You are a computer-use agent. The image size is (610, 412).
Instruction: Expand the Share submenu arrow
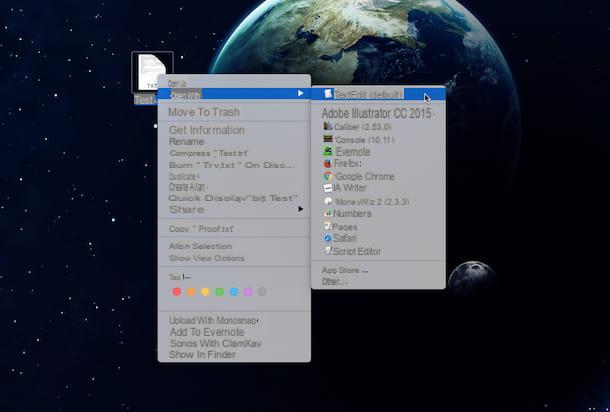(x=300, y=209)
